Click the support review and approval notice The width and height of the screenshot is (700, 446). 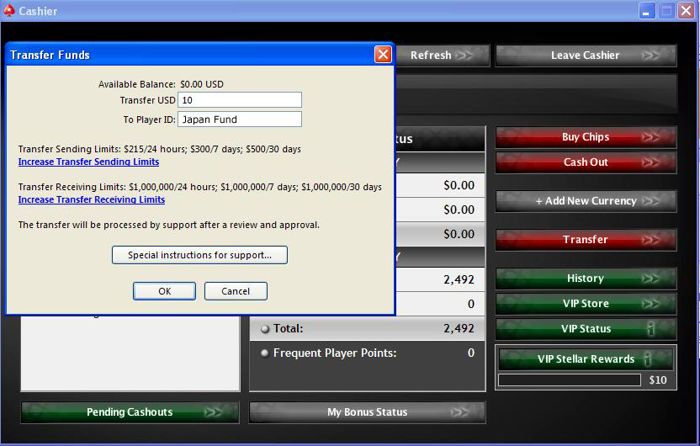[169, 225]
